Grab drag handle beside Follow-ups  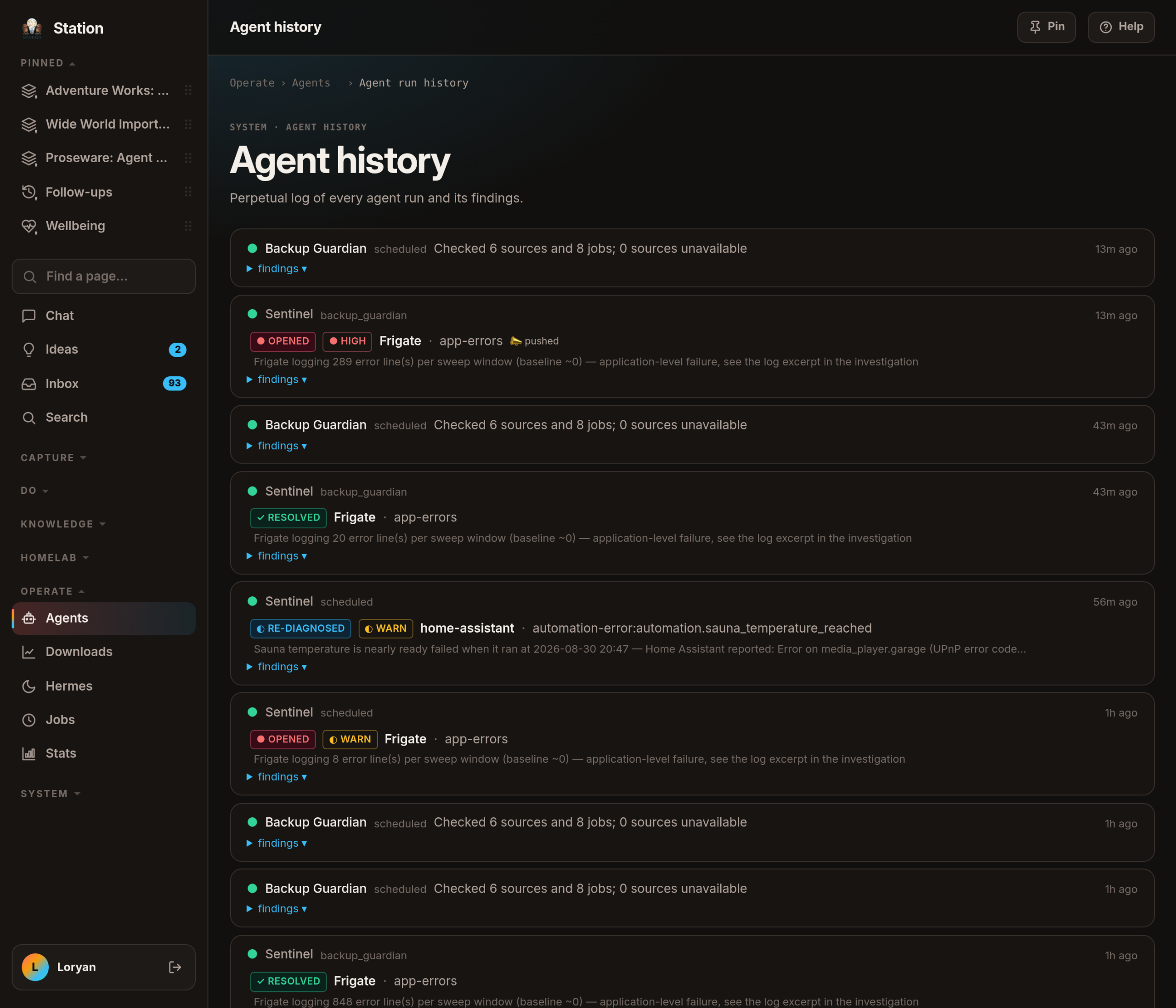pos(188,192)
